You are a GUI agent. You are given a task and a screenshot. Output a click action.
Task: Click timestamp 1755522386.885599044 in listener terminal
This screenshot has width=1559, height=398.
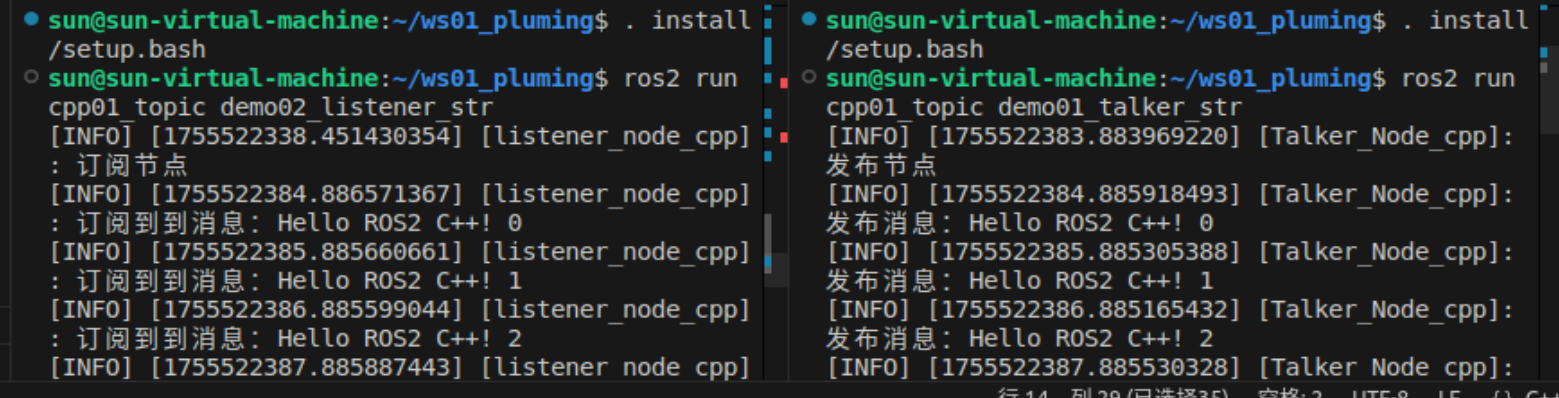click(307, 309)
